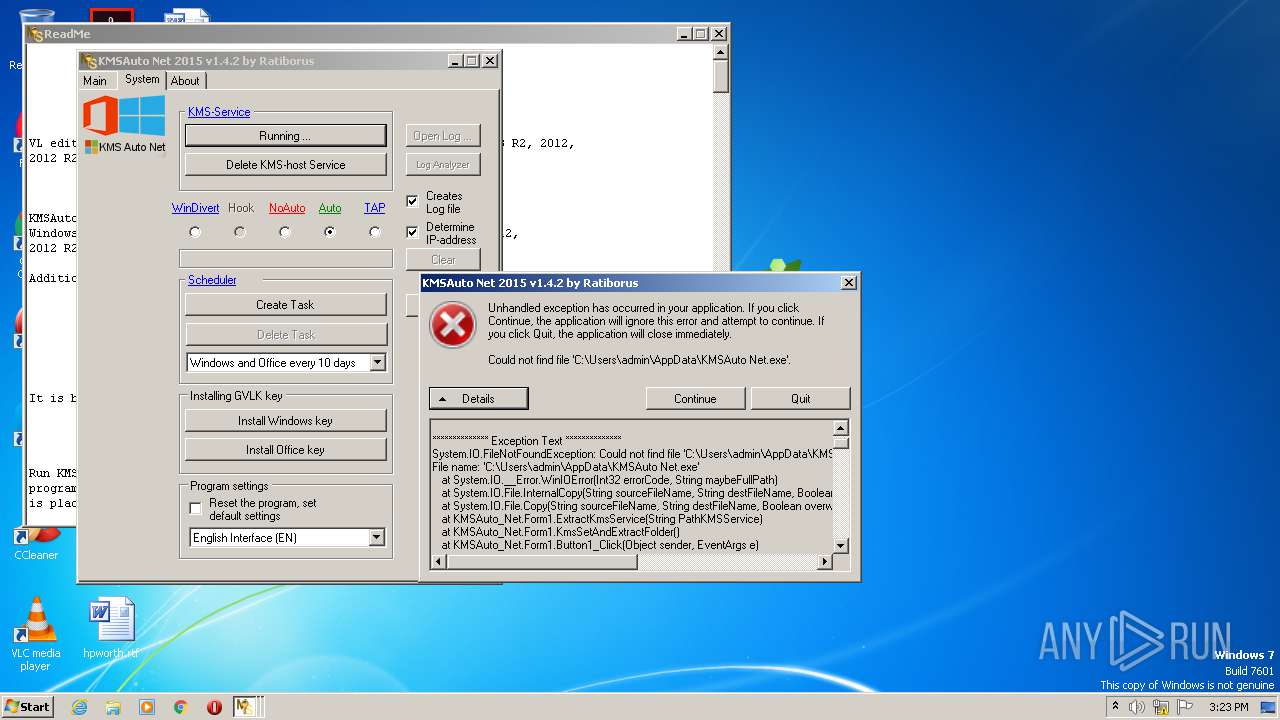Open the English Interface language dropdown
Image resolution: width=1280 pixels, height=720 pixels.
tap(376, 538)
